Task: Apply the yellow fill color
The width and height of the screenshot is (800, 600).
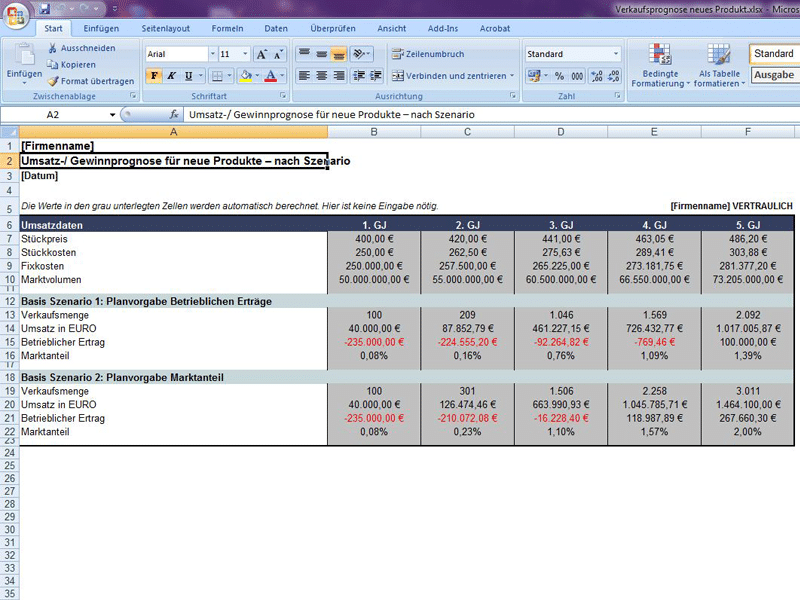Action: (x=246, y=76)
